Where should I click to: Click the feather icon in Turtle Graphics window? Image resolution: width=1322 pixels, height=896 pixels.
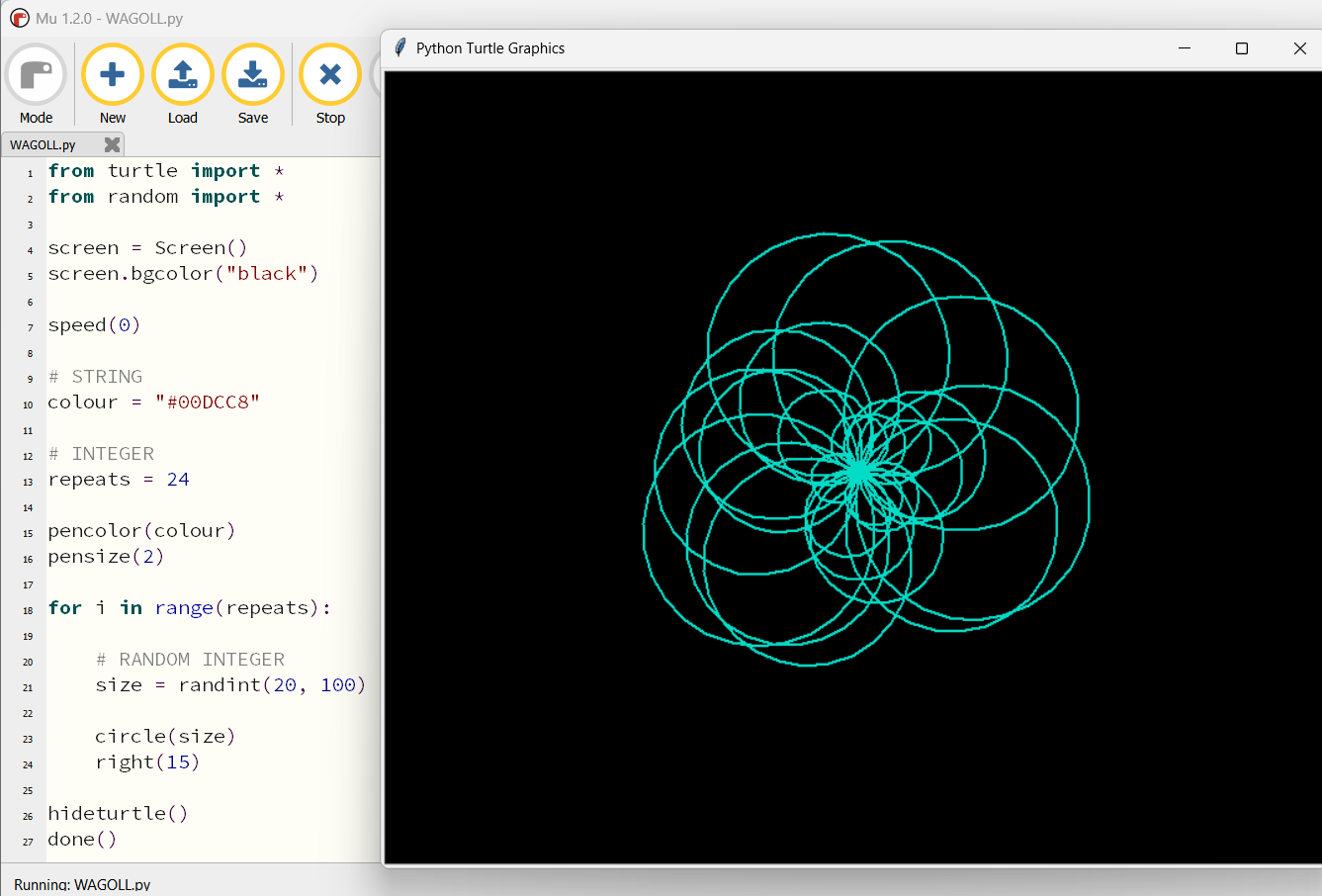pos(399,47)
